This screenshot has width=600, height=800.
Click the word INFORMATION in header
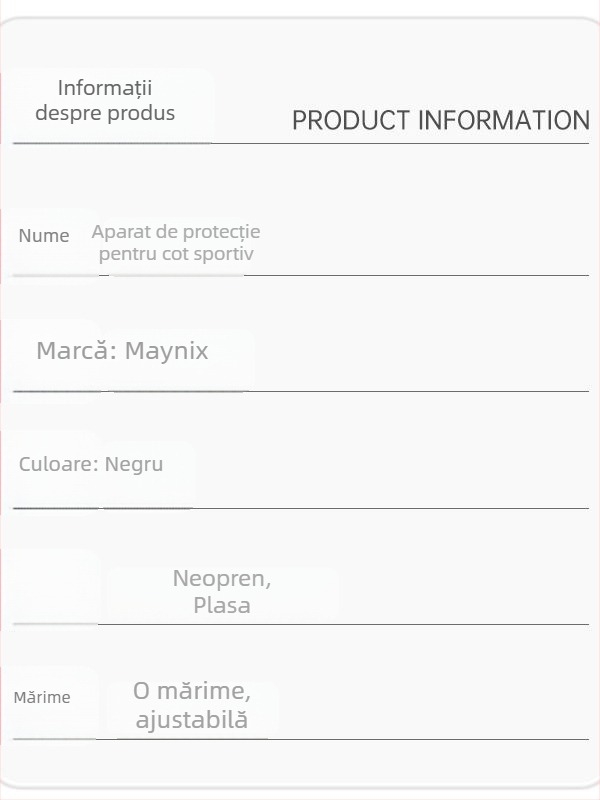tap(504, 120)
